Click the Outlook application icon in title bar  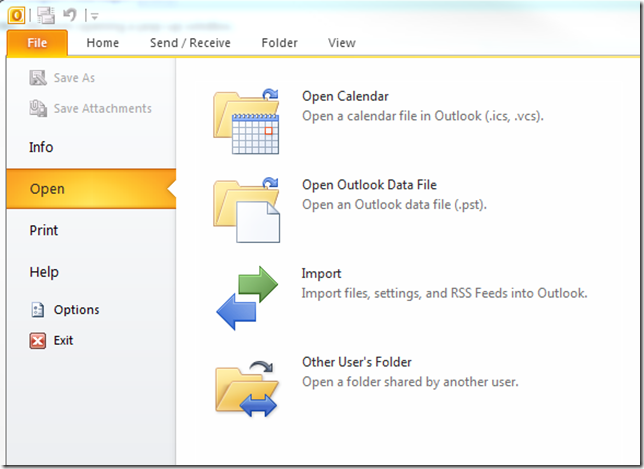(16, 15)
